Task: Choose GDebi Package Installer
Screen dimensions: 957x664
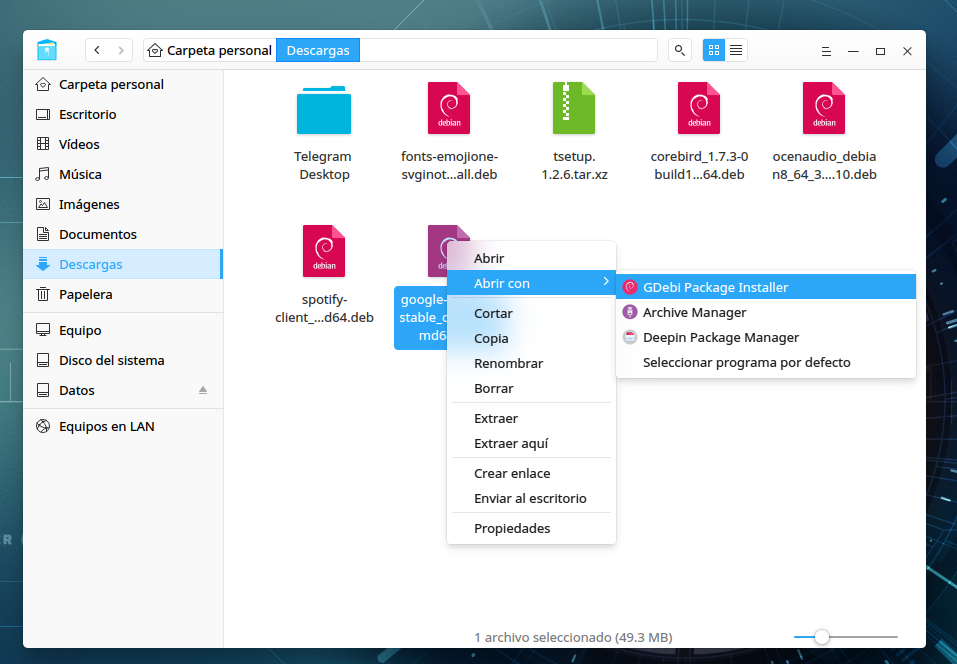Action: 715,287
